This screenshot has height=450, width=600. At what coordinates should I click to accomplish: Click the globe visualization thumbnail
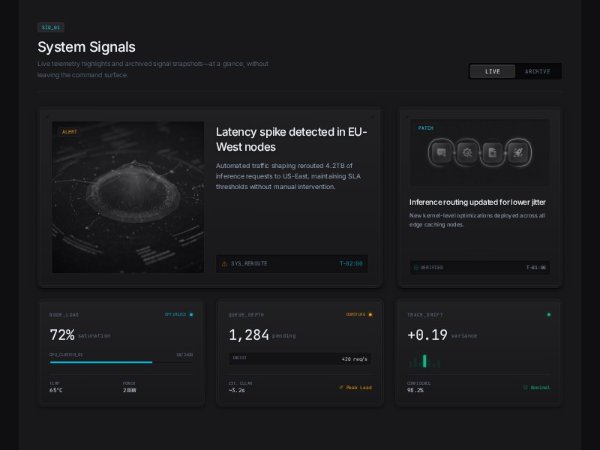click(127, 196)
